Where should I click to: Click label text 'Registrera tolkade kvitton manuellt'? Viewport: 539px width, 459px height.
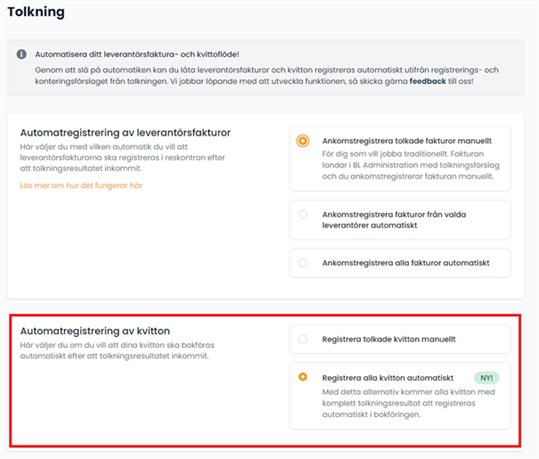coord(389,339)
